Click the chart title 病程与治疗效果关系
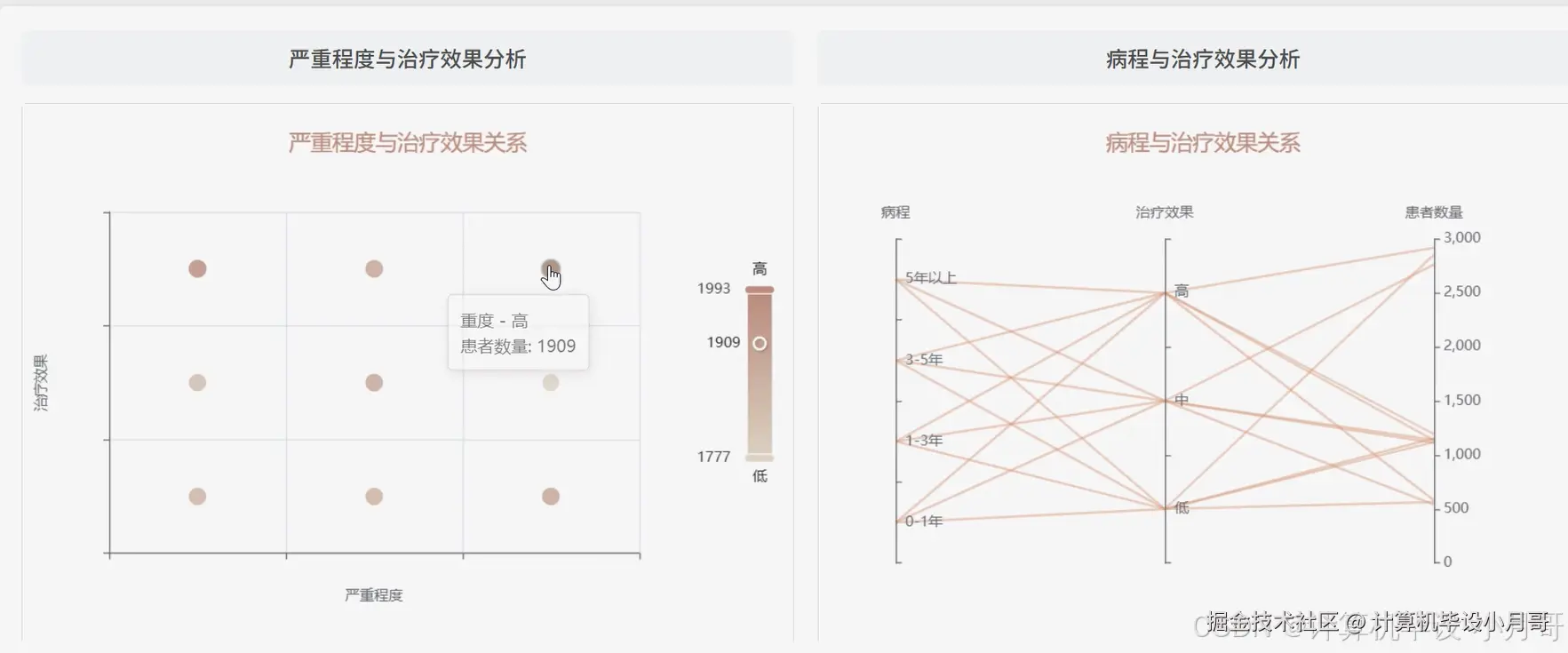This screenshot has width=1568, height=653. (1202, 142)
